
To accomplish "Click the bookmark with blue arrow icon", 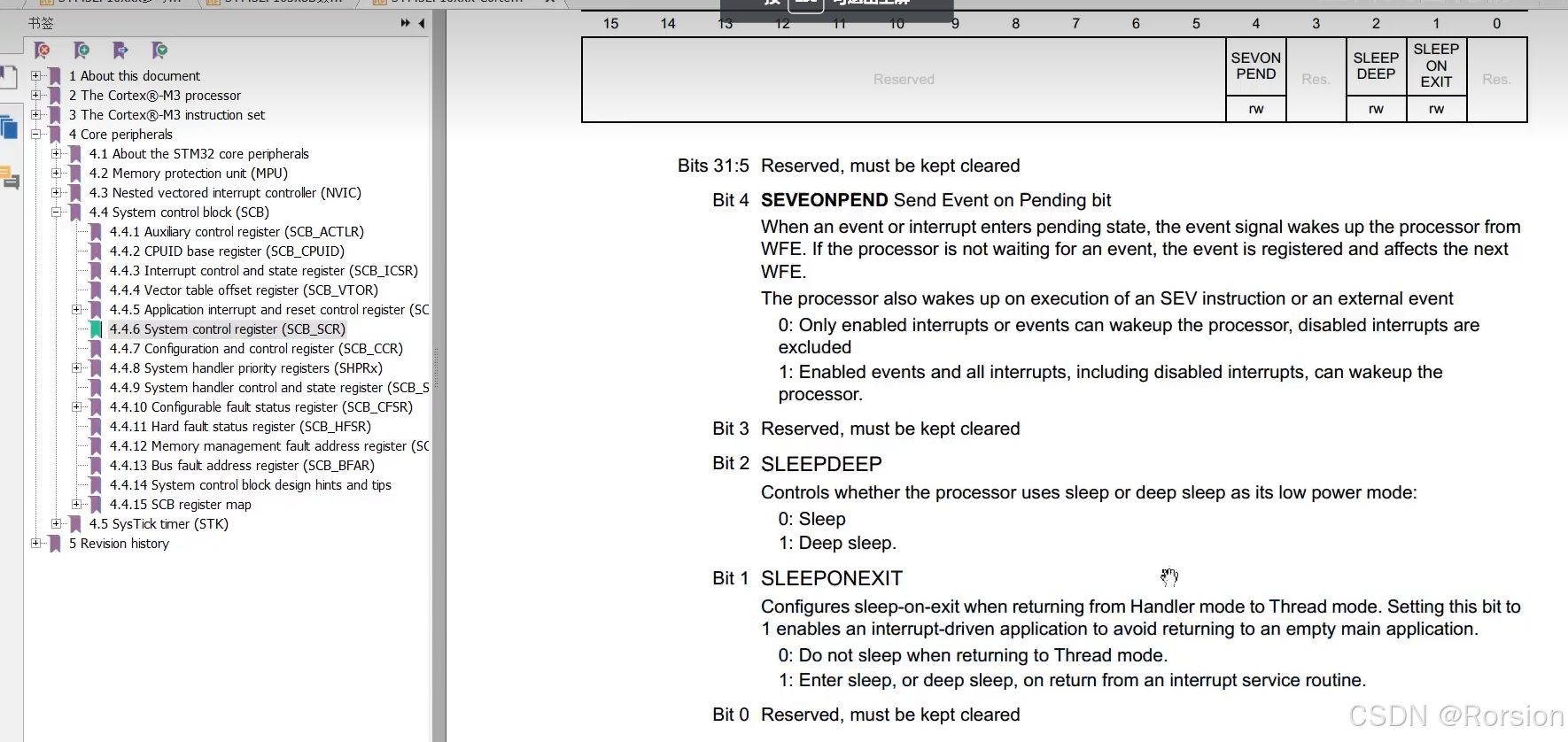I will point(120,50).
